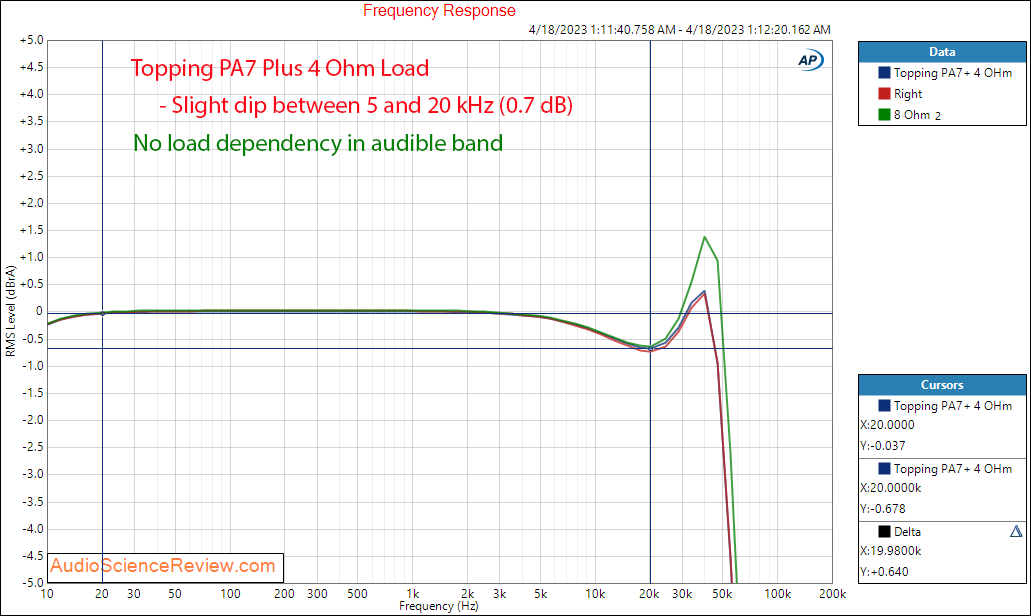Click the Cursors panel header

pos(942,385)
